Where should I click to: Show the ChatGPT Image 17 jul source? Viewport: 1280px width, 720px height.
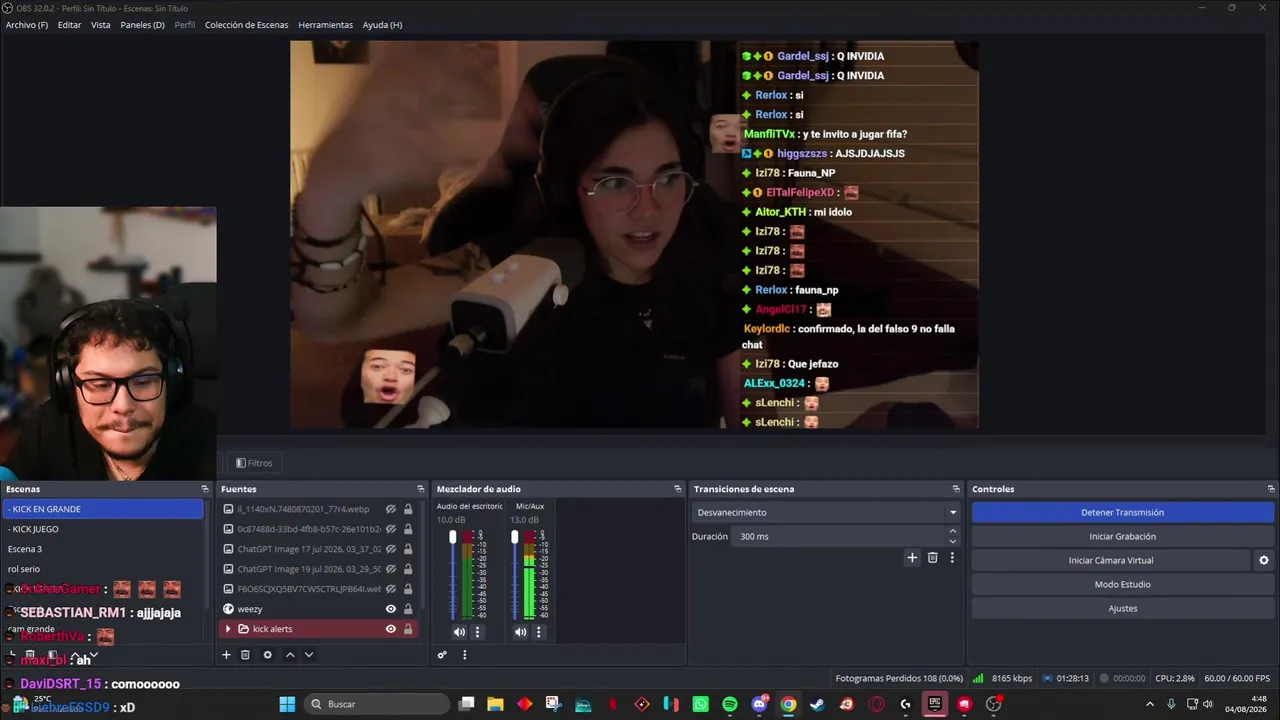(391, 549)
